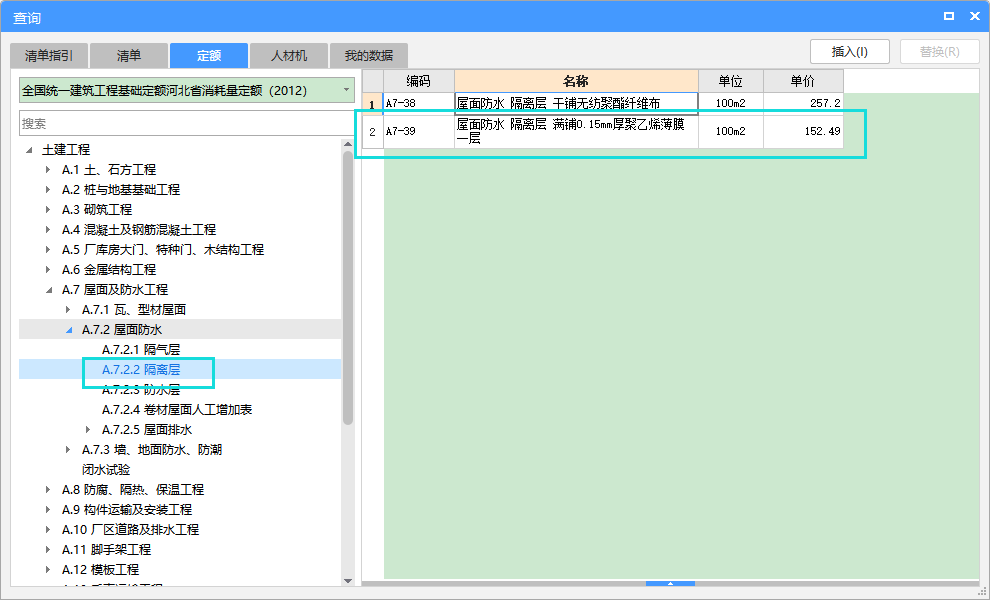This screenshot has width=990, height=600.
Task: Open the 定额 library dropdown
Action: coord(346,90)
